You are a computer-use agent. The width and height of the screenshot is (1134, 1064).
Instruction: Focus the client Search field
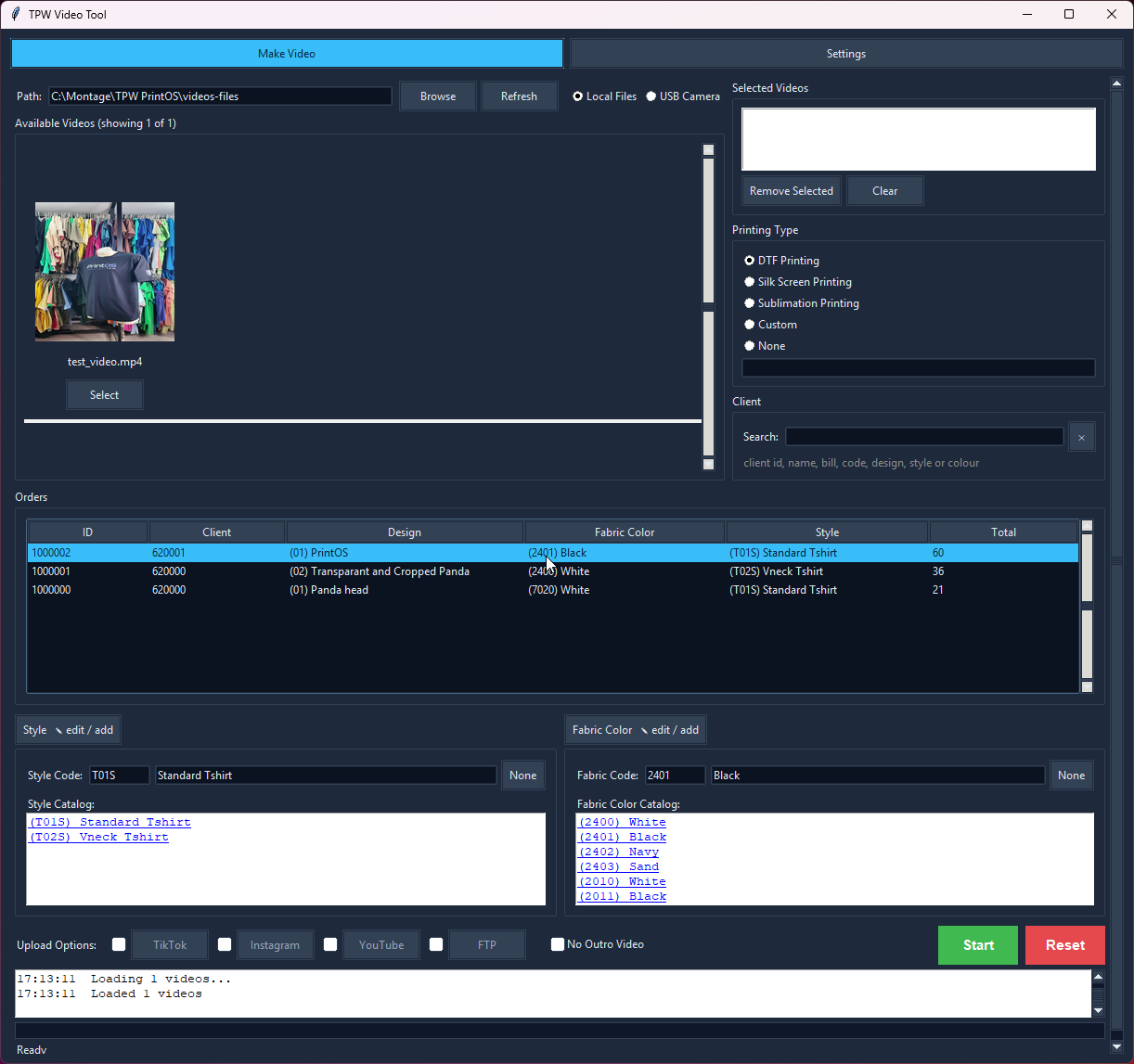[924, 437]
